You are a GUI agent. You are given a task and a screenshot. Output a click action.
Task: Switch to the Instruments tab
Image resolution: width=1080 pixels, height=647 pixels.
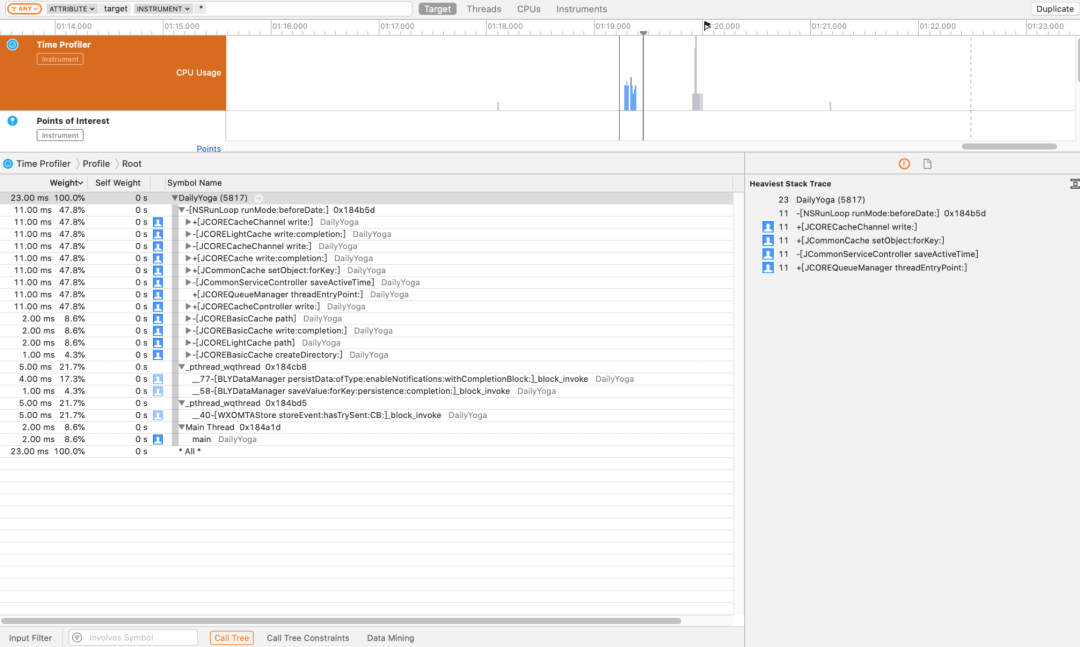pos(581,9)
